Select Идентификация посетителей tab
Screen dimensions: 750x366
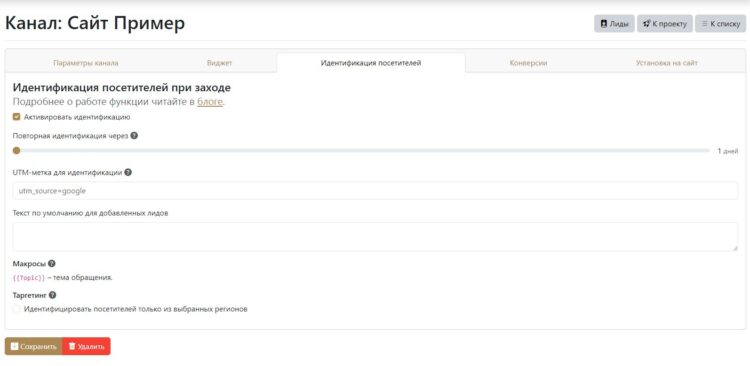(371, 63)
